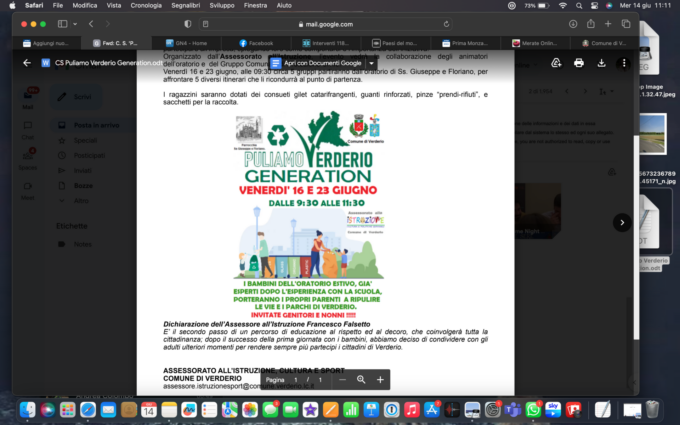Open Microsoft Teams from the Dock
Screen dimensions: 680x425
click(513, 409)
